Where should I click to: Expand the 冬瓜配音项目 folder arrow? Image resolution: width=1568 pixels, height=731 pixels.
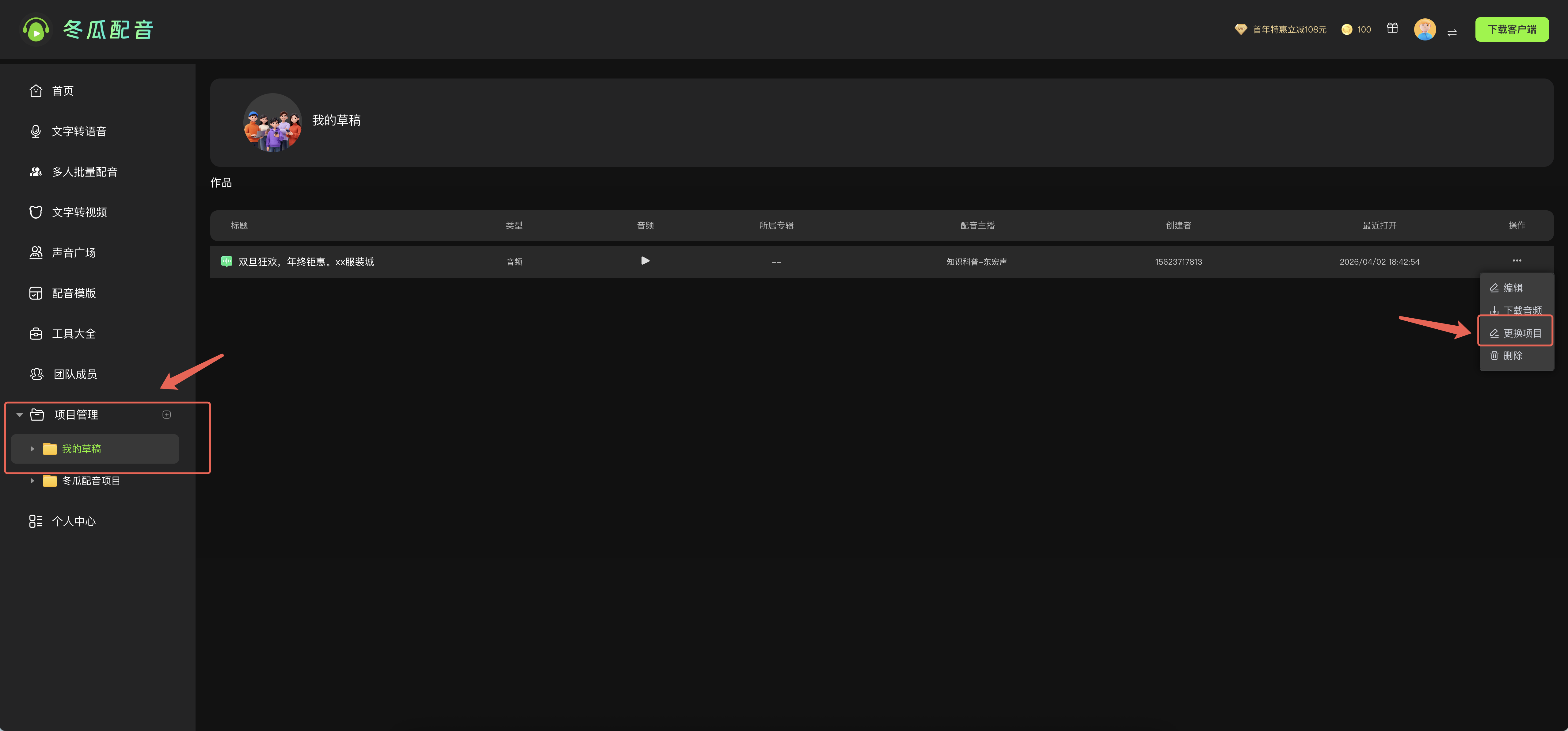click(x=32, y=480)
